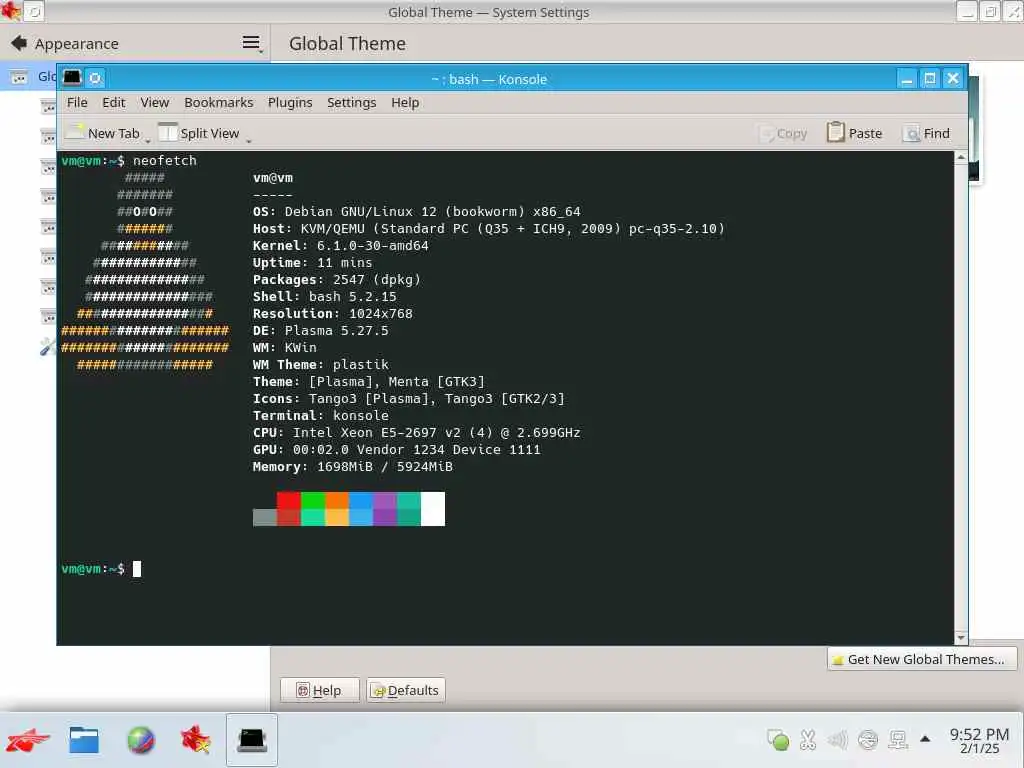The image size is (1024, 768).
Task: Open the Konsole window menu terminal icon
Action: pyautogui.click(x=72, y=78)
